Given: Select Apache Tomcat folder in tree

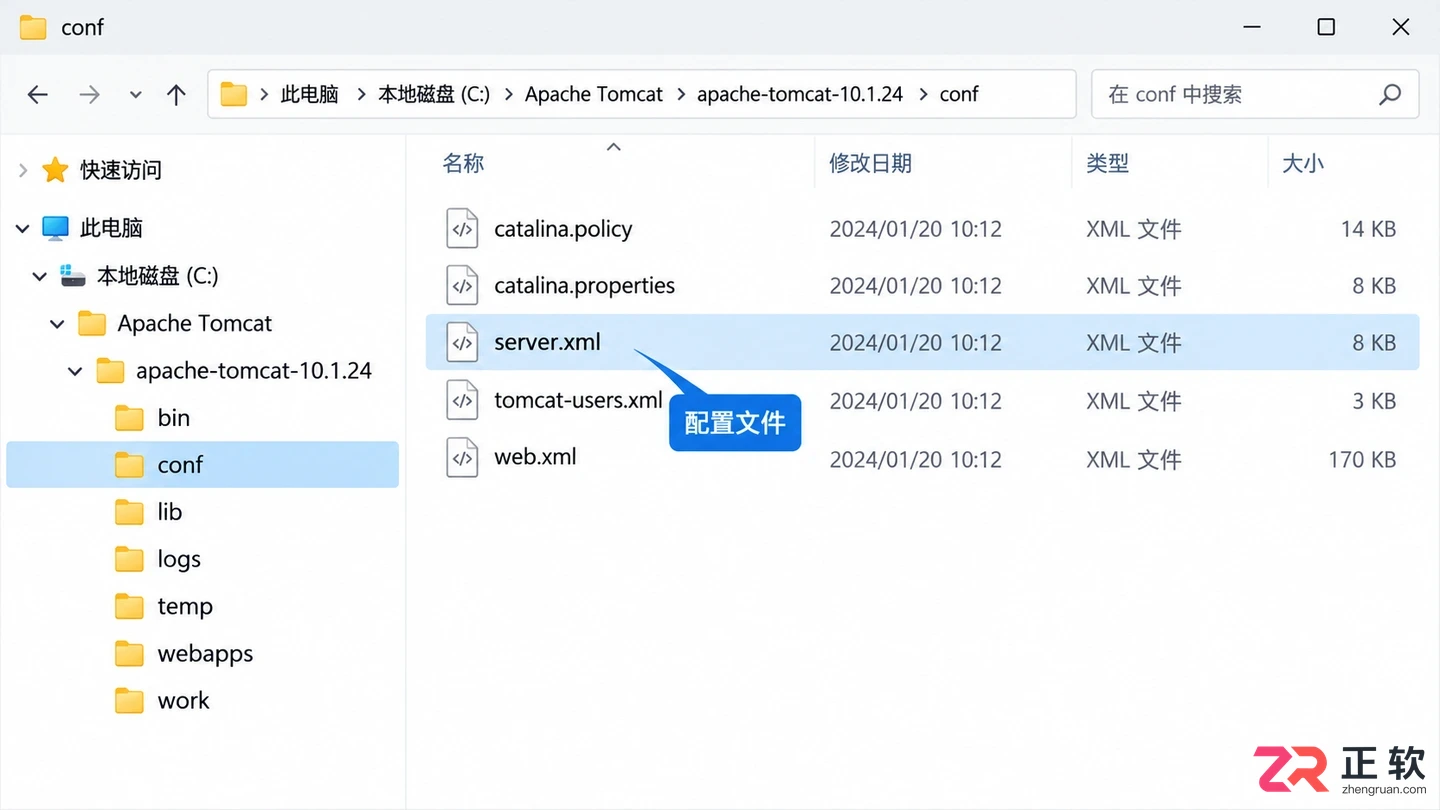Looking at the screenshot, I should pos(195,323).
